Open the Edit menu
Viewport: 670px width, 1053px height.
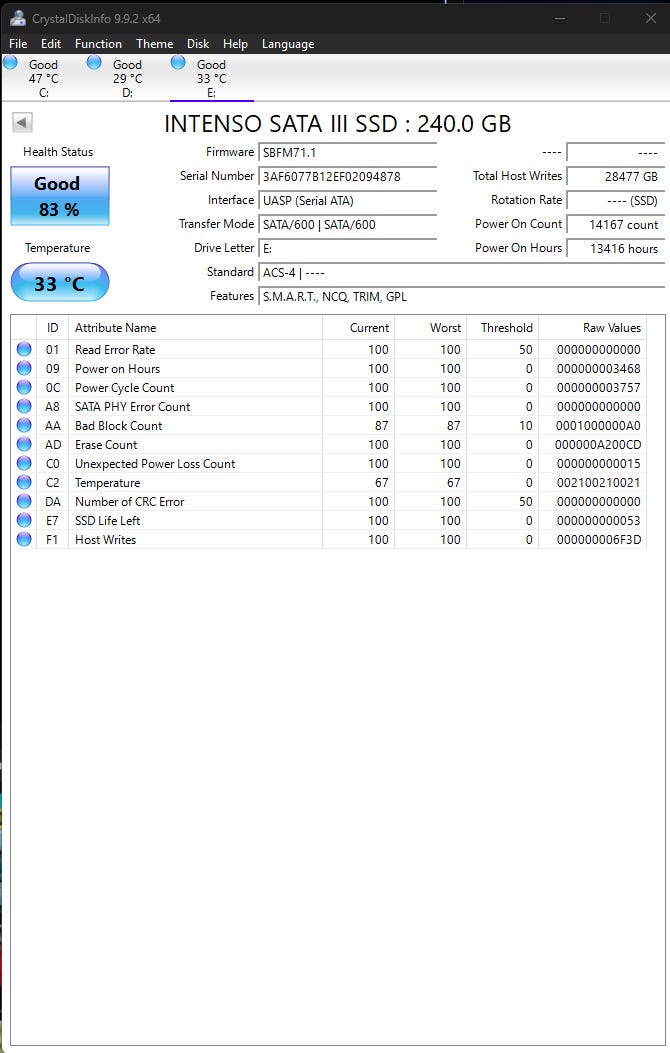tap(50, 44)
